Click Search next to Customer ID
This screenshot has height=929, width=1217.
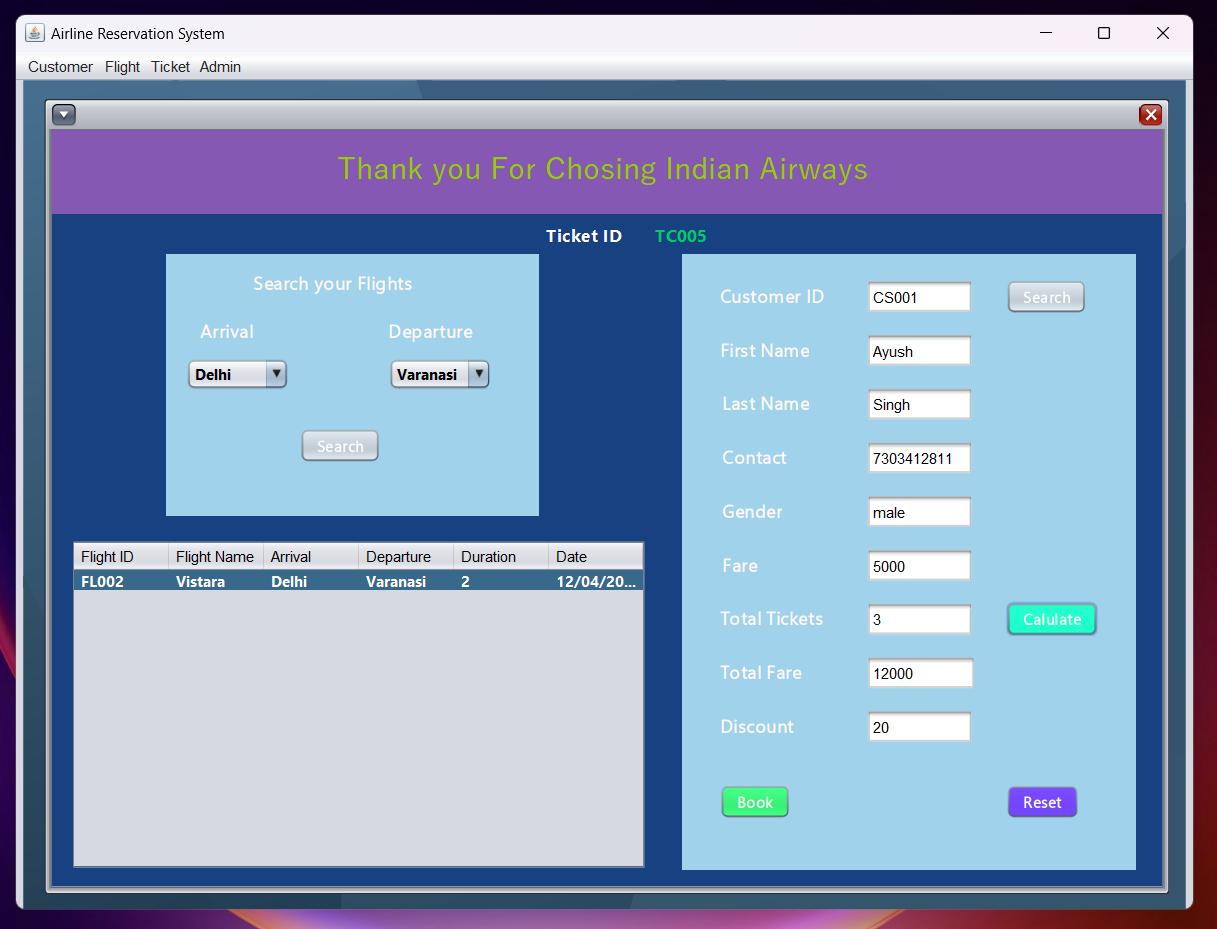point(1046,296)
